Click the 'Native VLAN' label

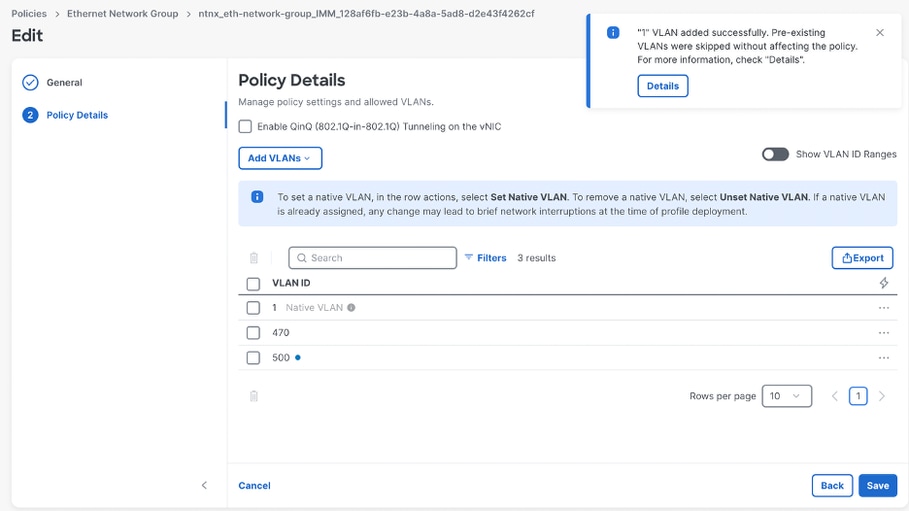point(314,308)
